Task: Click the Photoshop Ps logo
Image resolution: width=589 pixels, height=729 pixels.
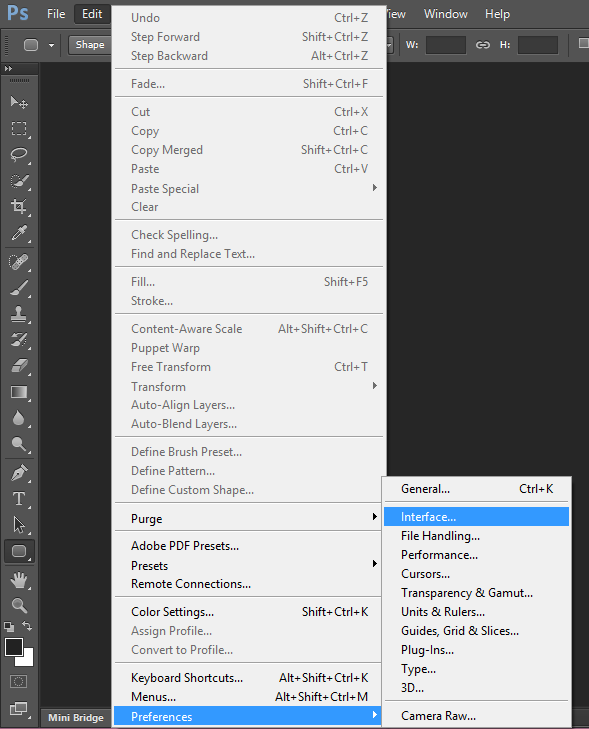Action: [18, 13]
